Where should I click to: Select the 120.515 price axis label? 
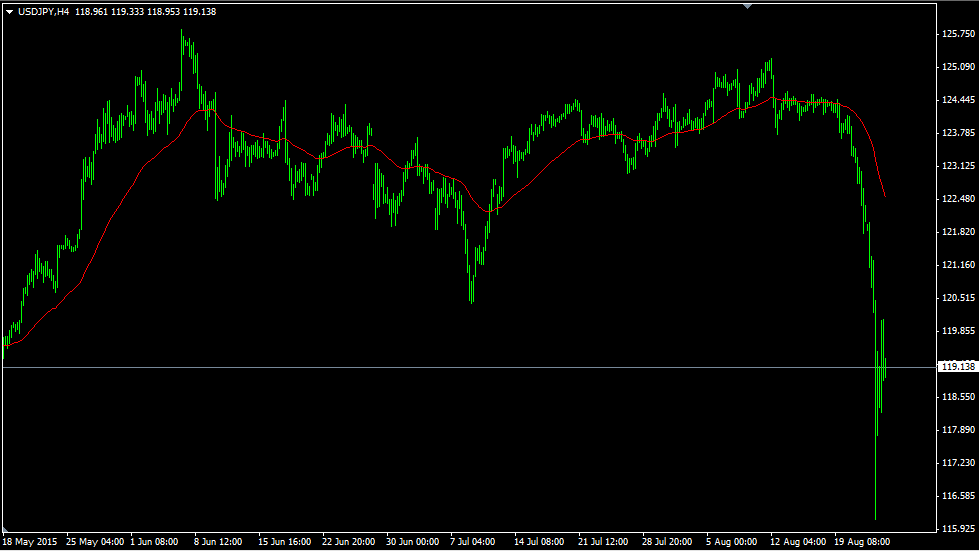tap(958, 298)
